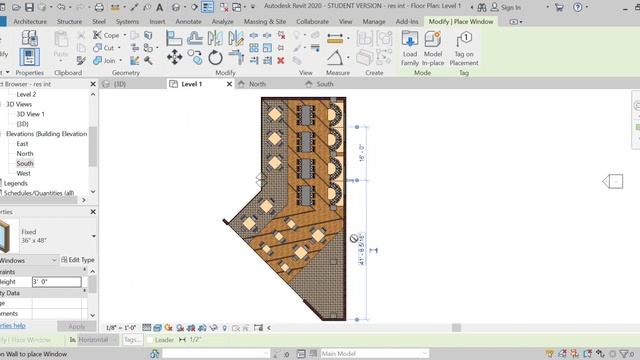Click the Sill Height input field
The width and height of the screenshot is (640, 360).
(x=56, y=282)
